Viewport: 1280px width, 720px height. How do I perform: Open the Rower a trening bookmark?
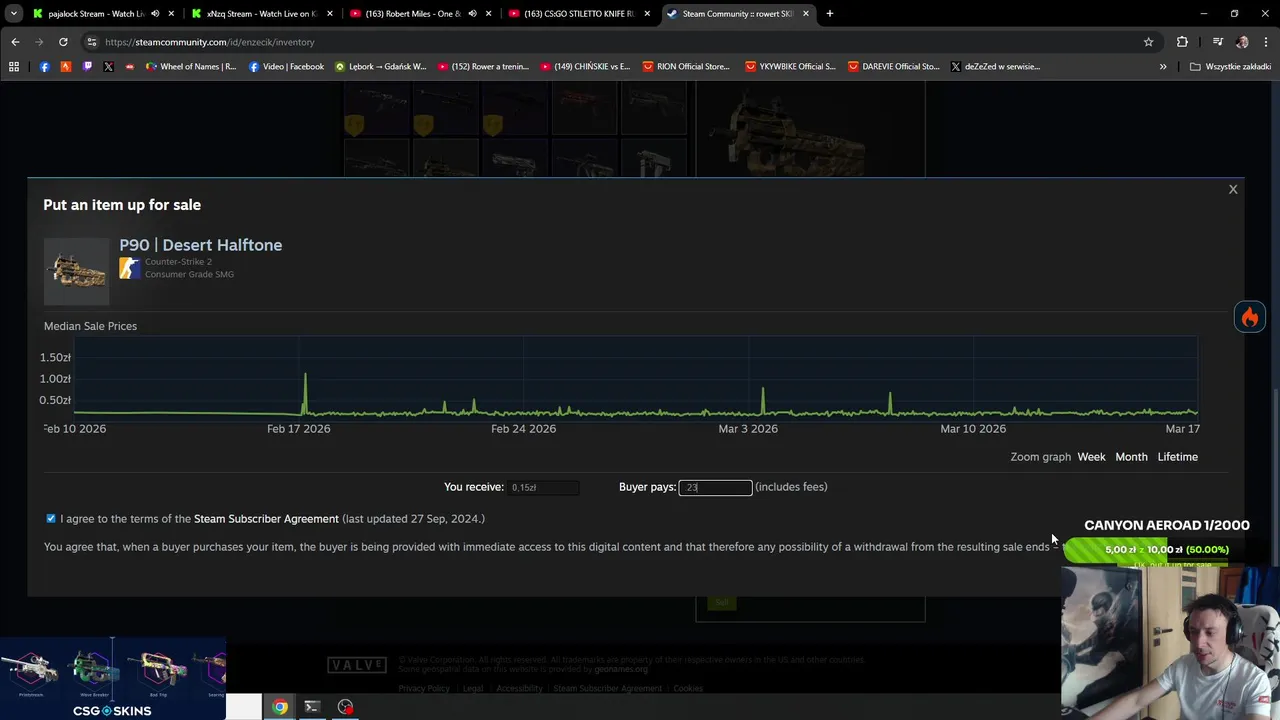coord(483,66)
